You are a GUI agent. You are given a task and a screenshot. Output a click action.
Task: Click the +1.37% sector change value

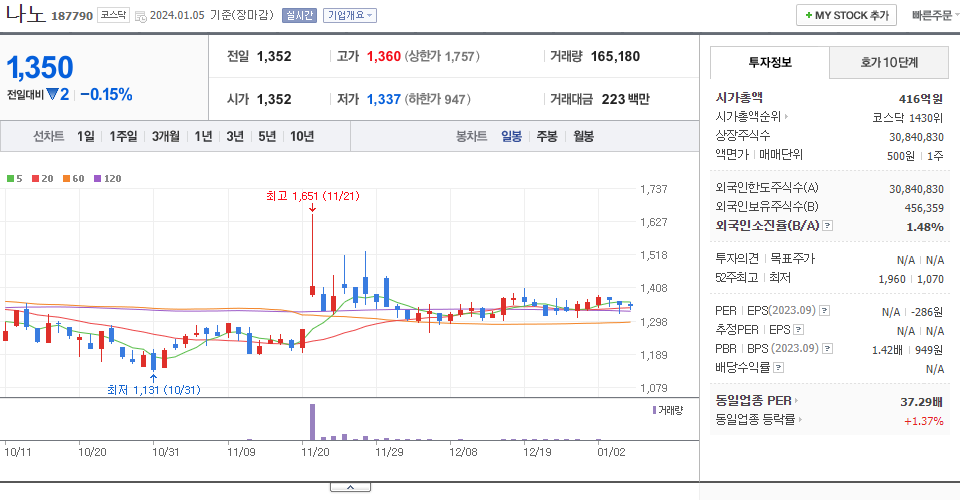point(923,421)
